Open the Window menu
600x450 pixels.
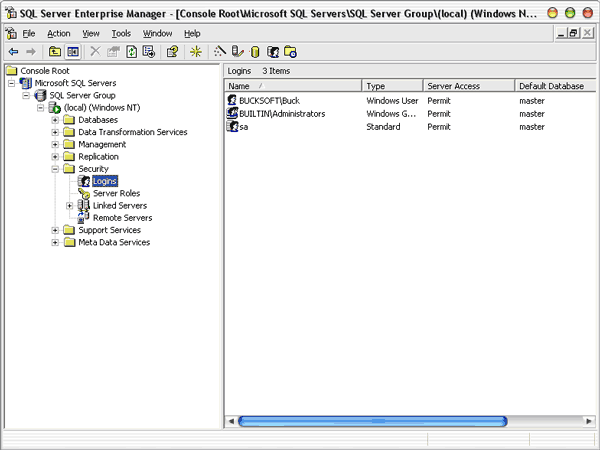tap(157, 34)
